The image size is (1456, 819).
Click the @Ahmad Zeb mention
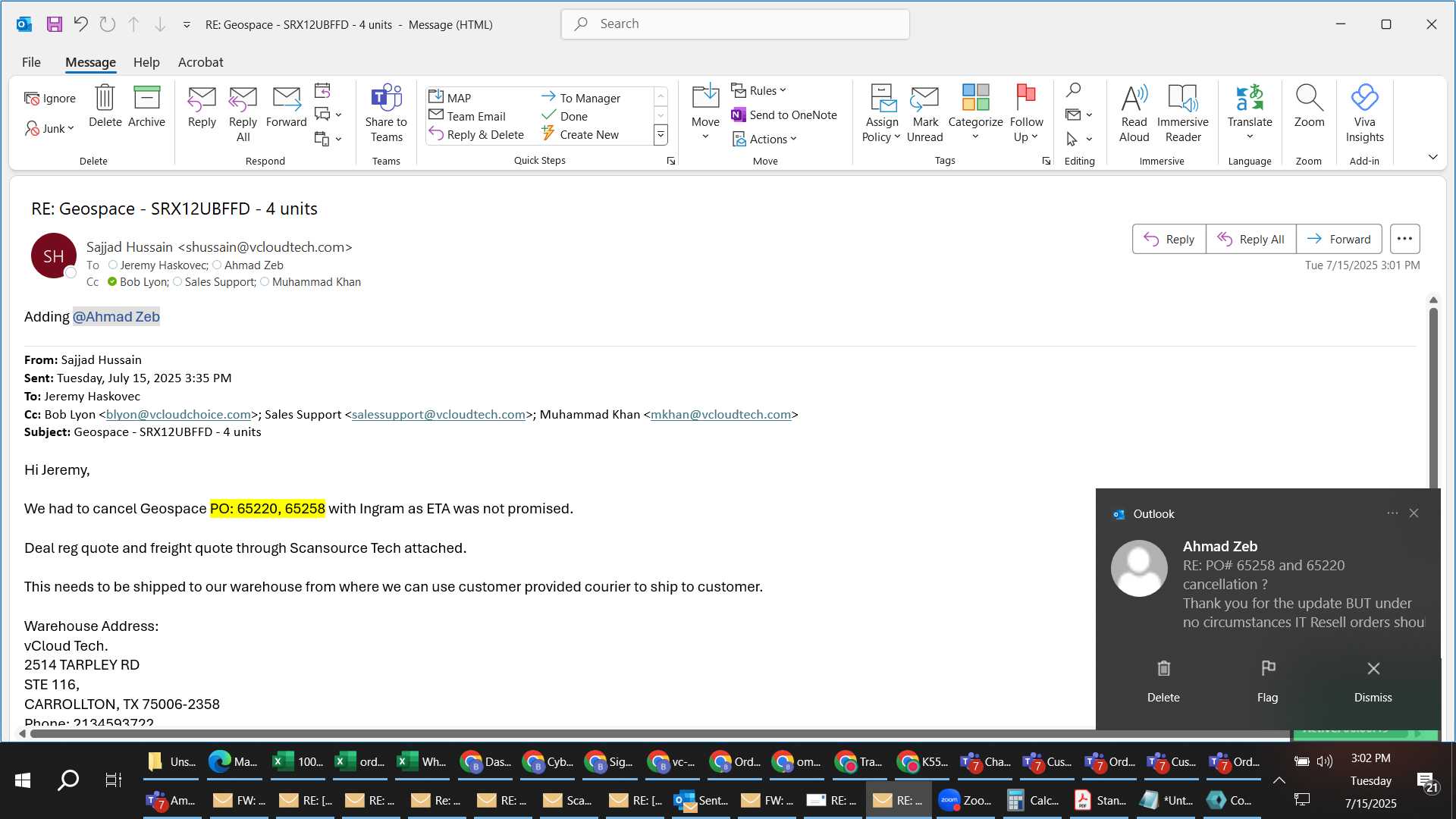coord(116,316)
